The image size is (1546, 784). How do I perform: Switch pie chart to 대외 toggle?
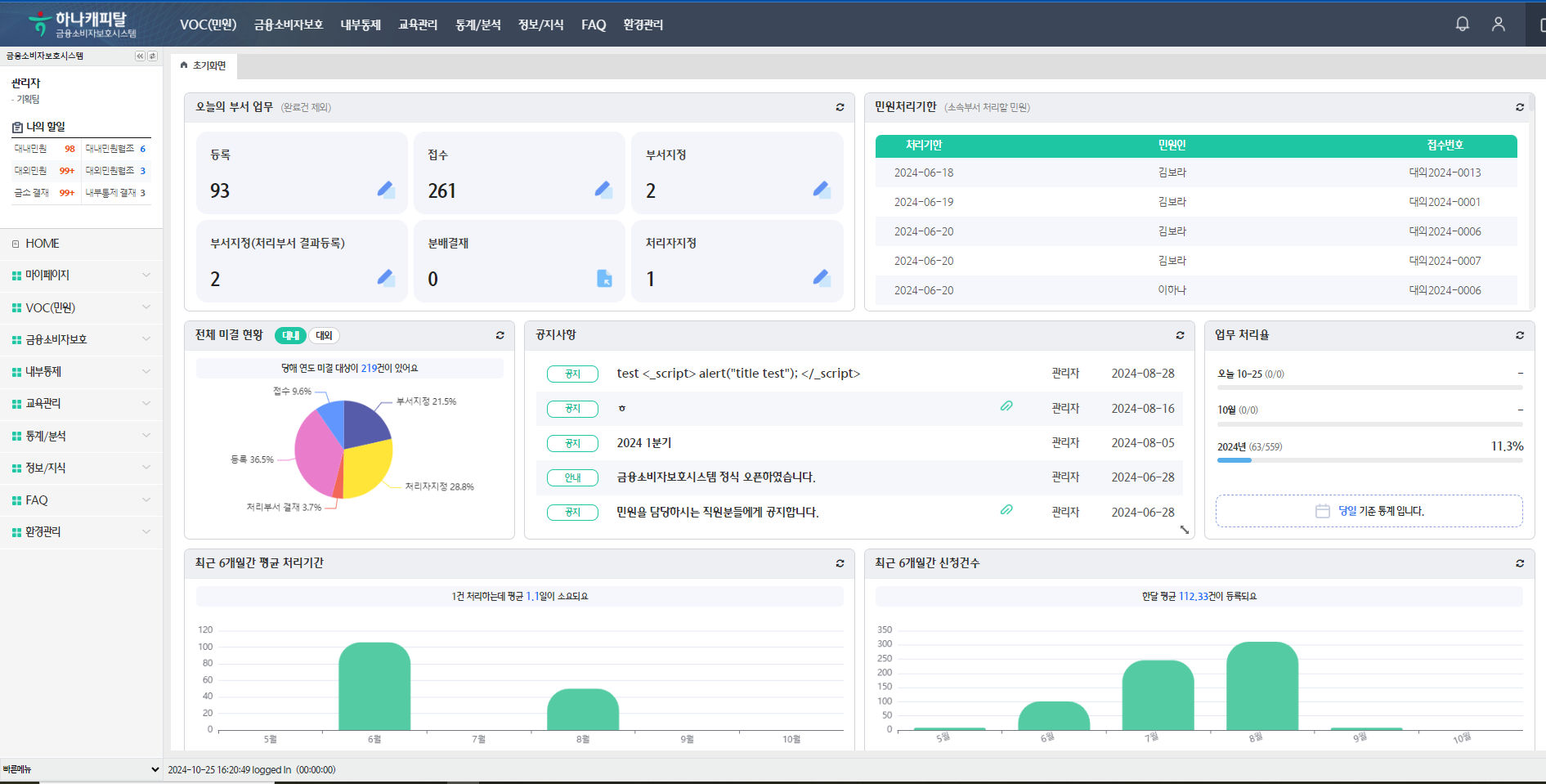click(325, 335)
